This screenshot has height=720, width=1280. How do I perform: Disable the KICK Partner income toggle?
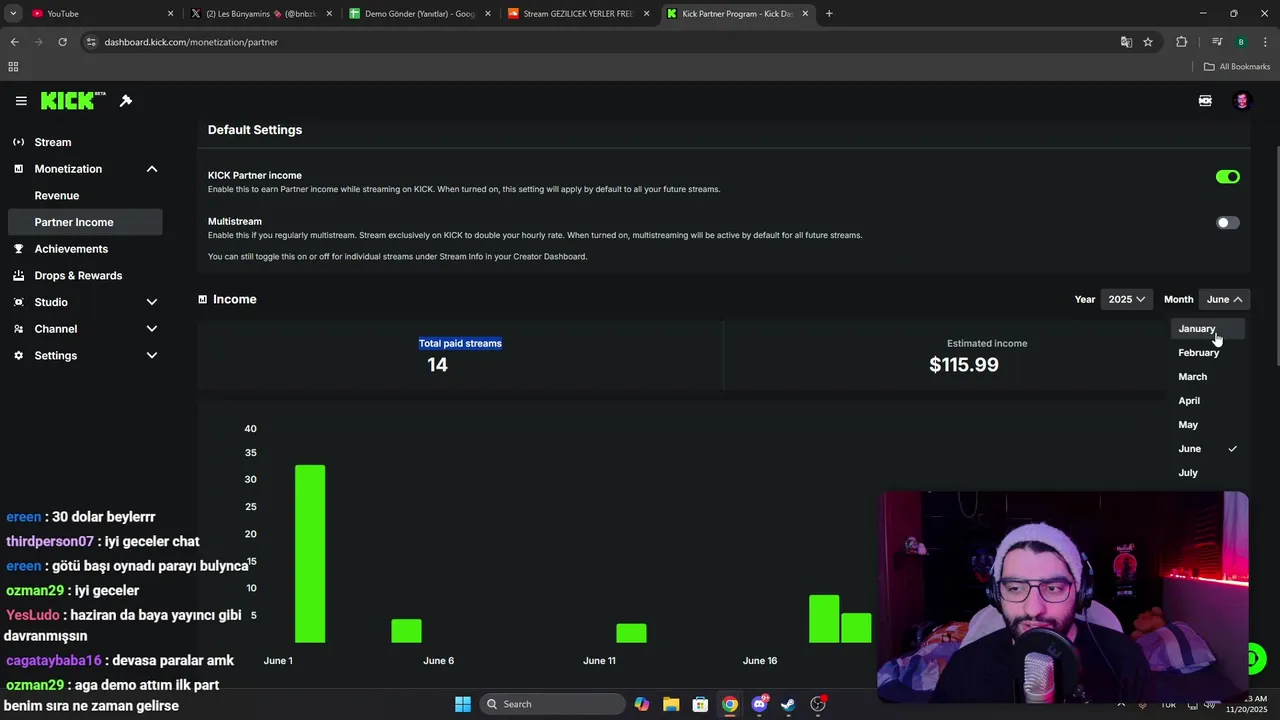coord(1227,177)
